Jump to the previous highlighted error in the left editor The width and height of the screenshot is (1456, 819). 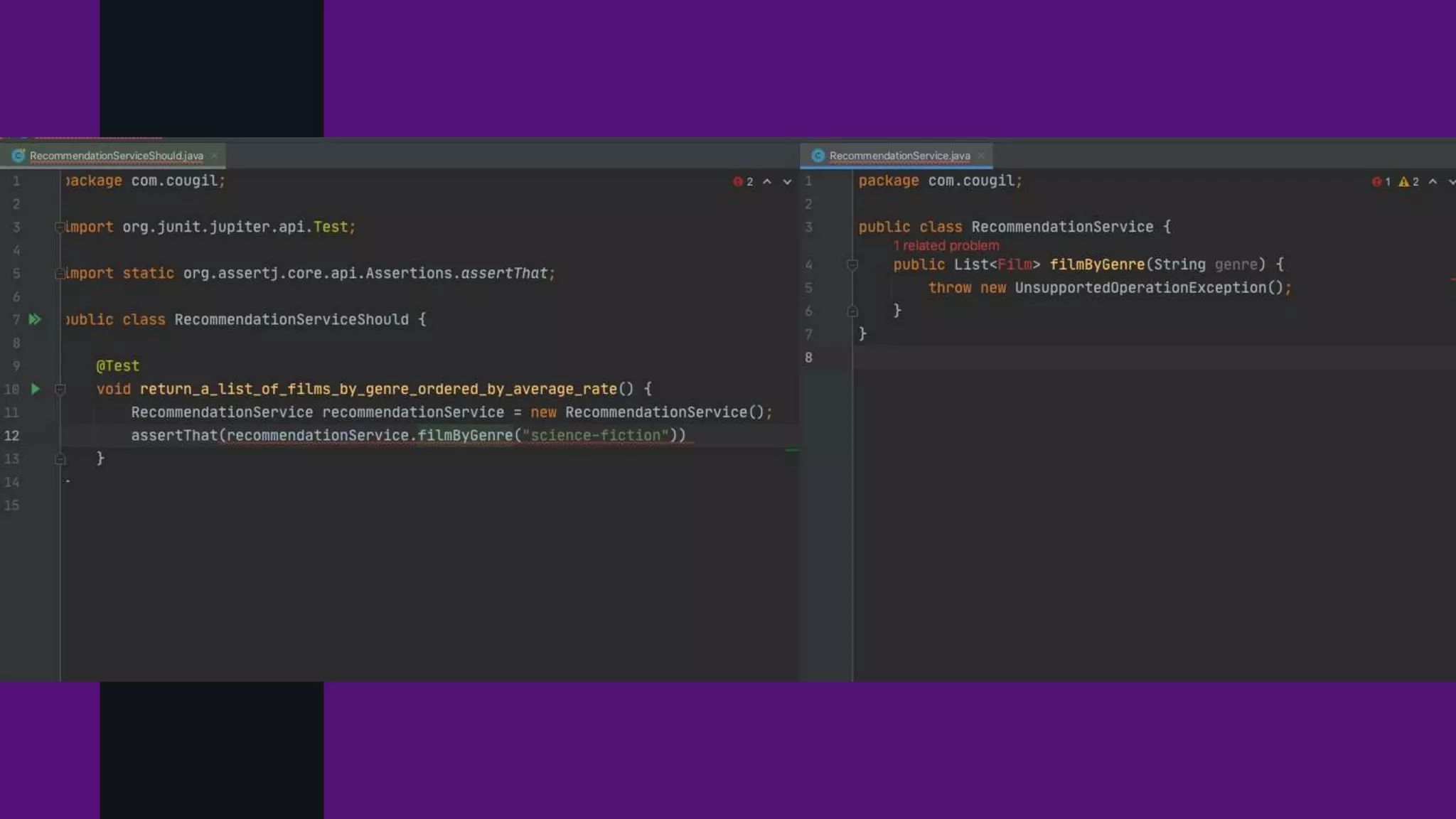767,182
